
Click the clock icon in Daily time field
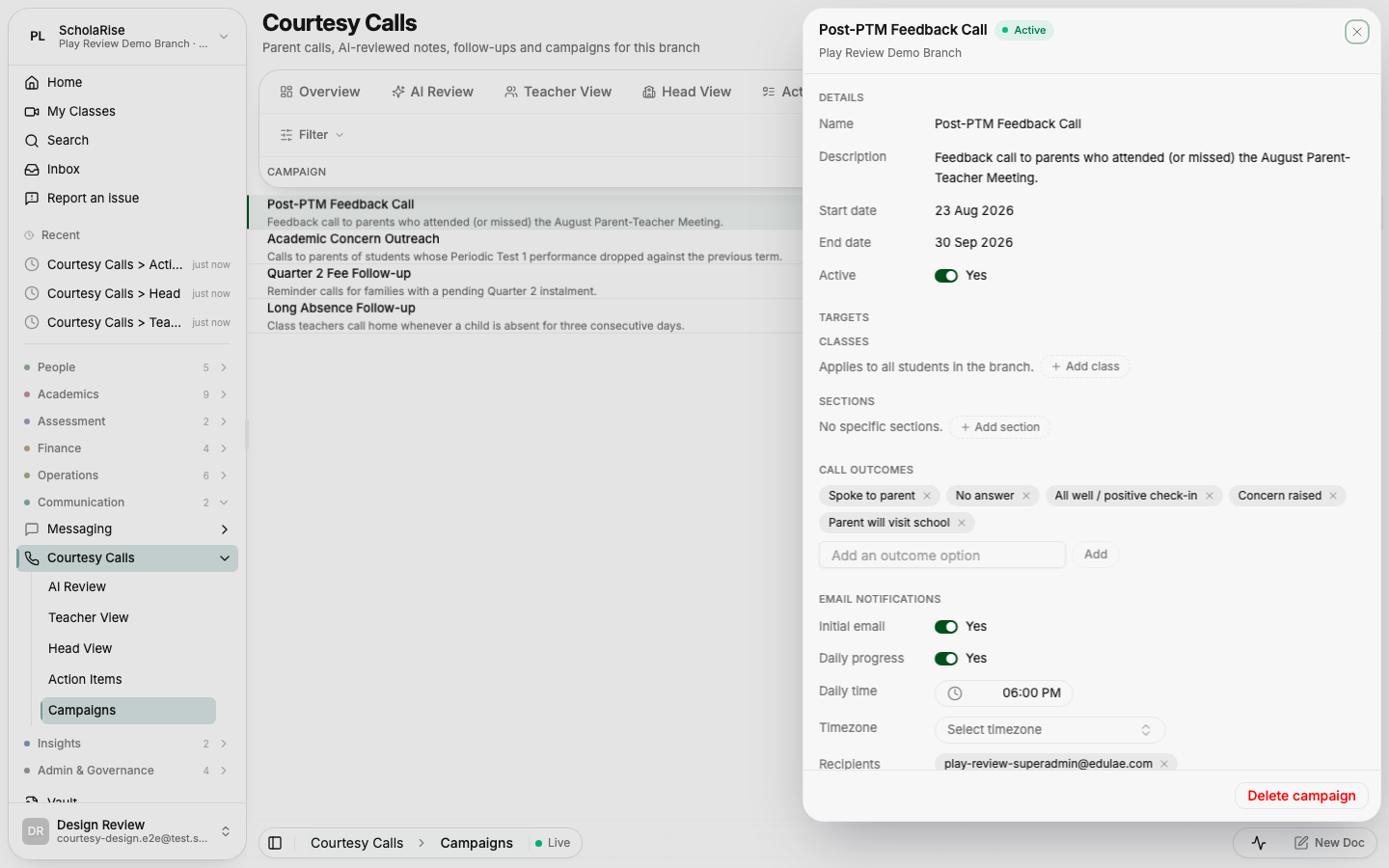coord(955,693)
